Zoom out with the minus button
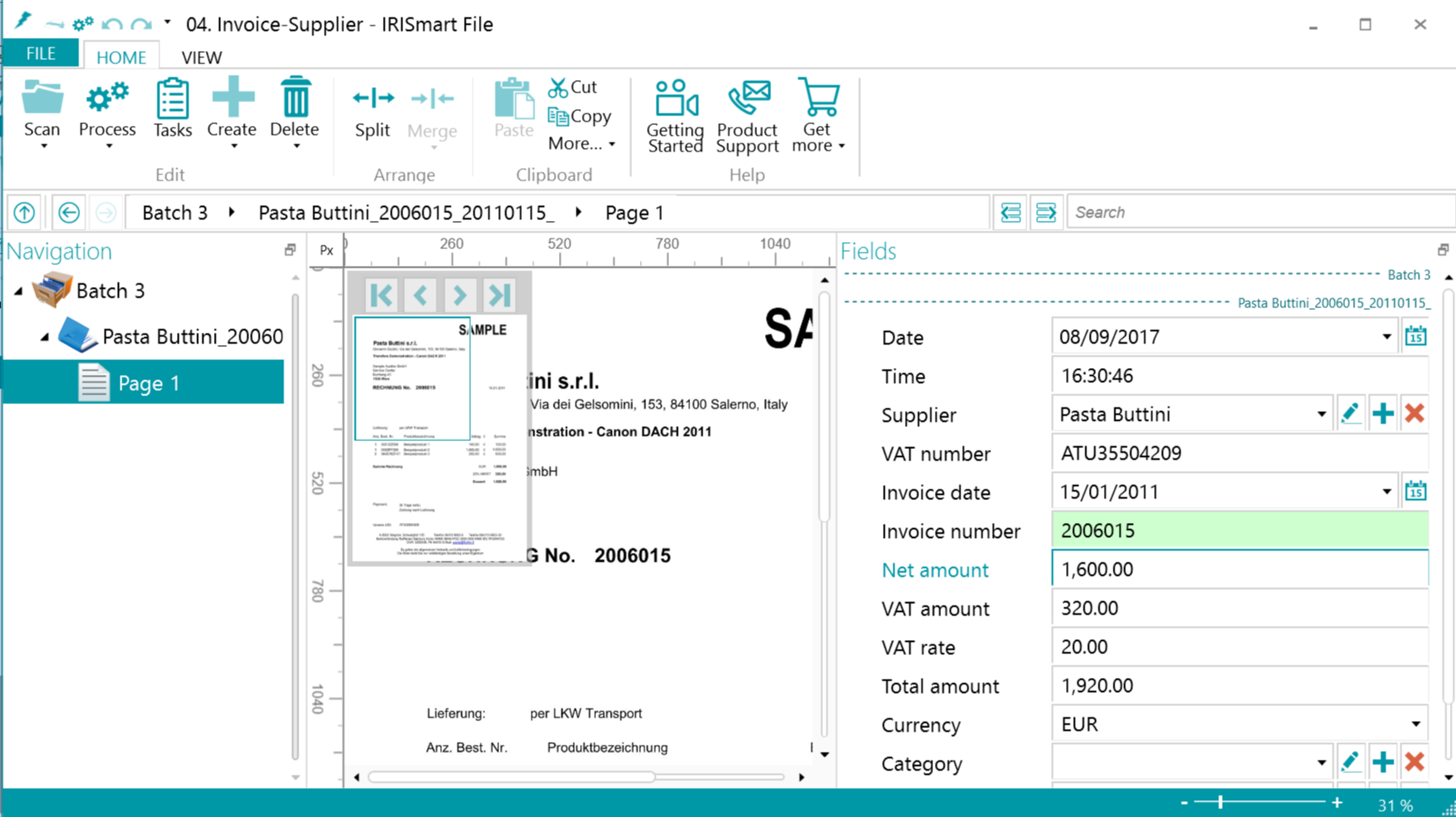1456x817 pixels. click(x=1184, y=802)
